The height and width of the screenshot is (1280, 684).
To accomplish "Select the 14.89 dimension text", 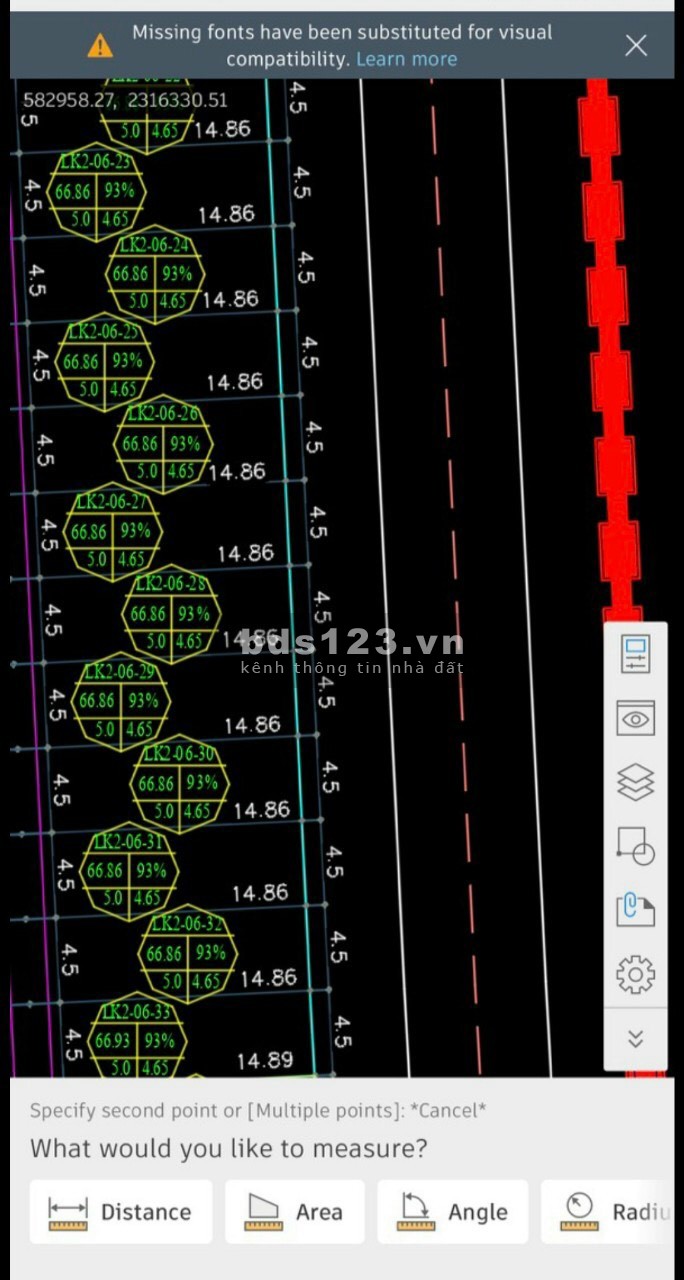I will (265, 1061).
